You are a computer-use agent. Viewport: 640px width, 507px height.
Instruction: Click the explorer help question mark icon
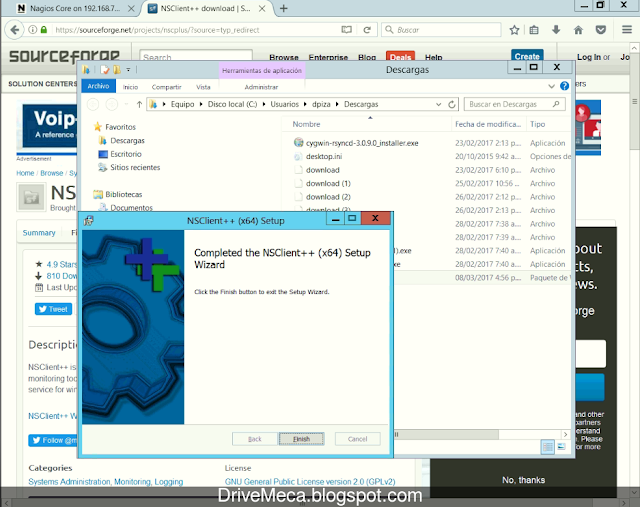[x=564, y=86]
